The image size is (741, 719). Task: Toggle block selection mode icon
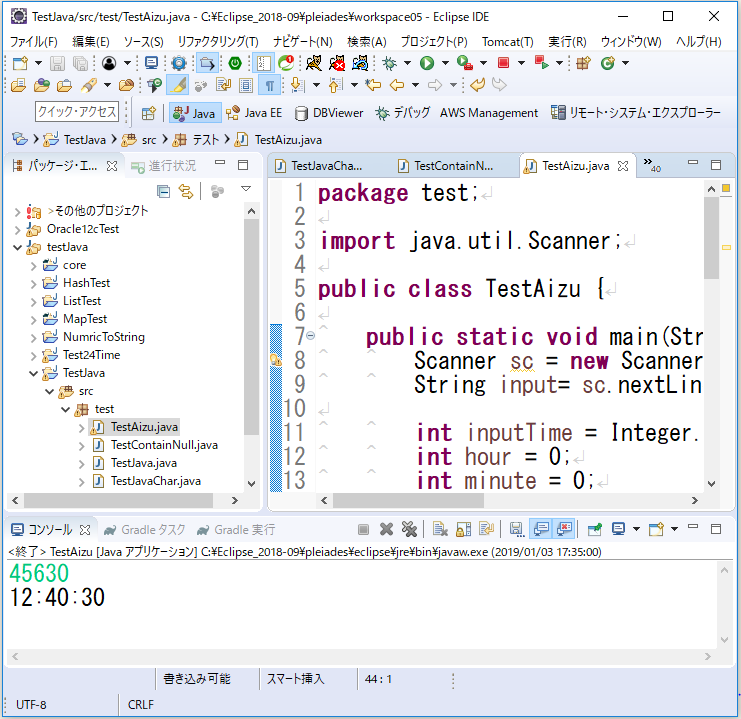tap(246, 86)
